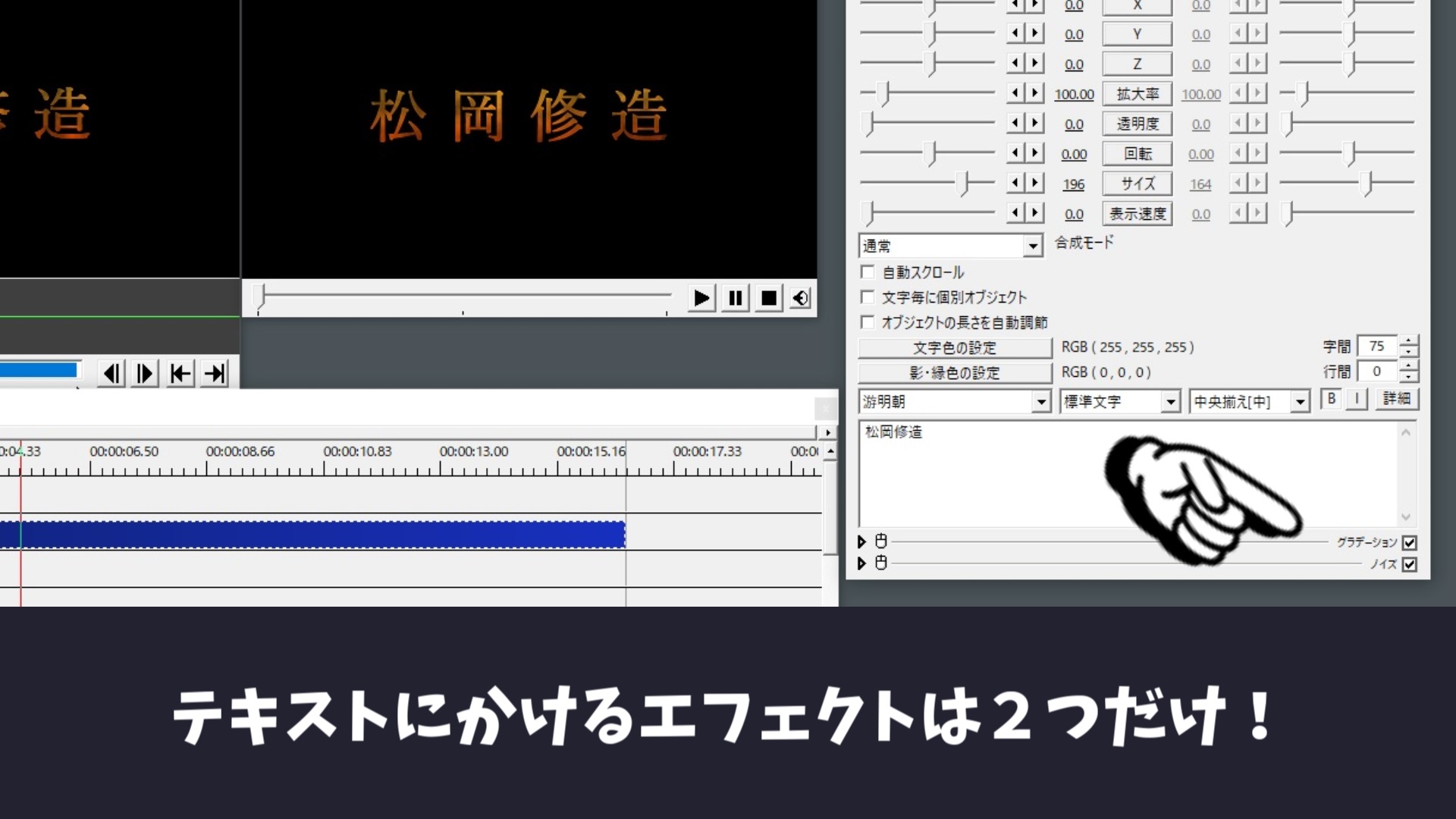Click 影・縁色の設定 button
The height and width of the screenshot is (819, 1456).
[x=955, y=372]
